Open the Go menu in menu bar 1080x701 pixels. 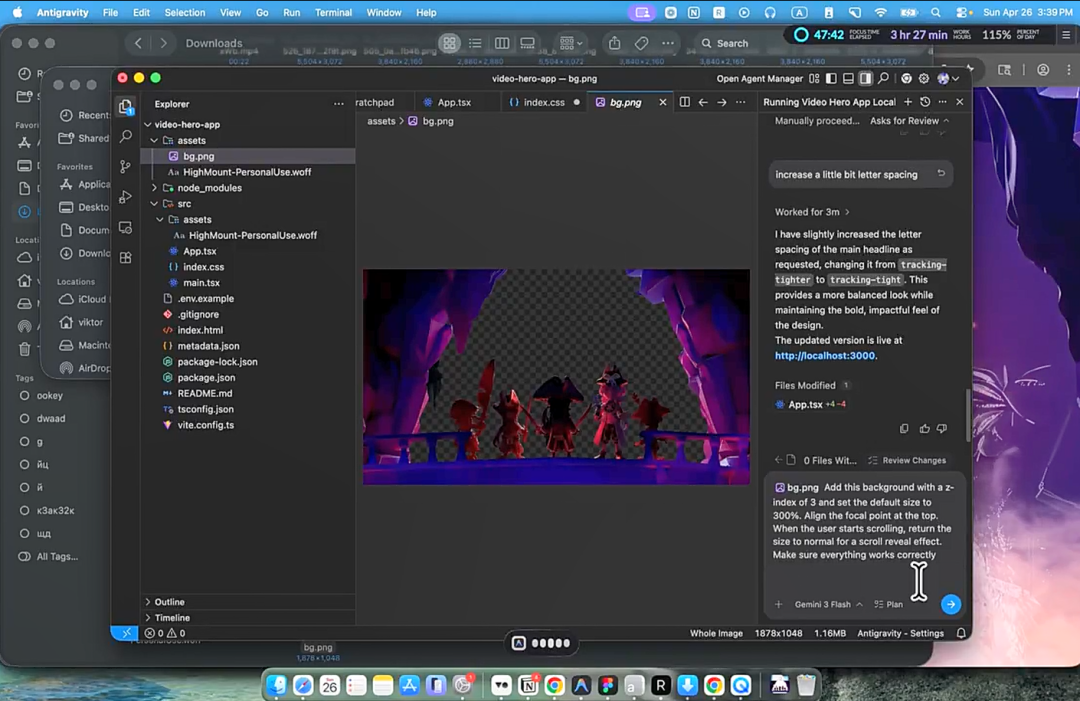pyautogui.click(x=262, y=12)
